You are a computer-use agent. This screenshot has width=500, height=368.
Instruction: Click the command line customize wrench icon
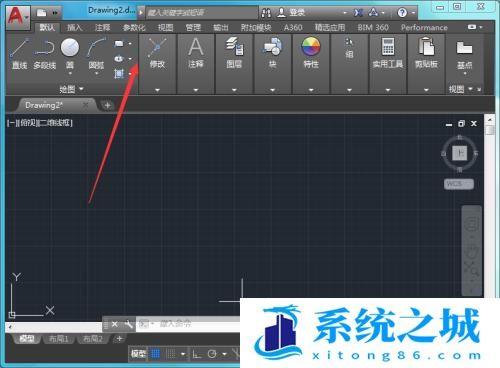point(128,324)
